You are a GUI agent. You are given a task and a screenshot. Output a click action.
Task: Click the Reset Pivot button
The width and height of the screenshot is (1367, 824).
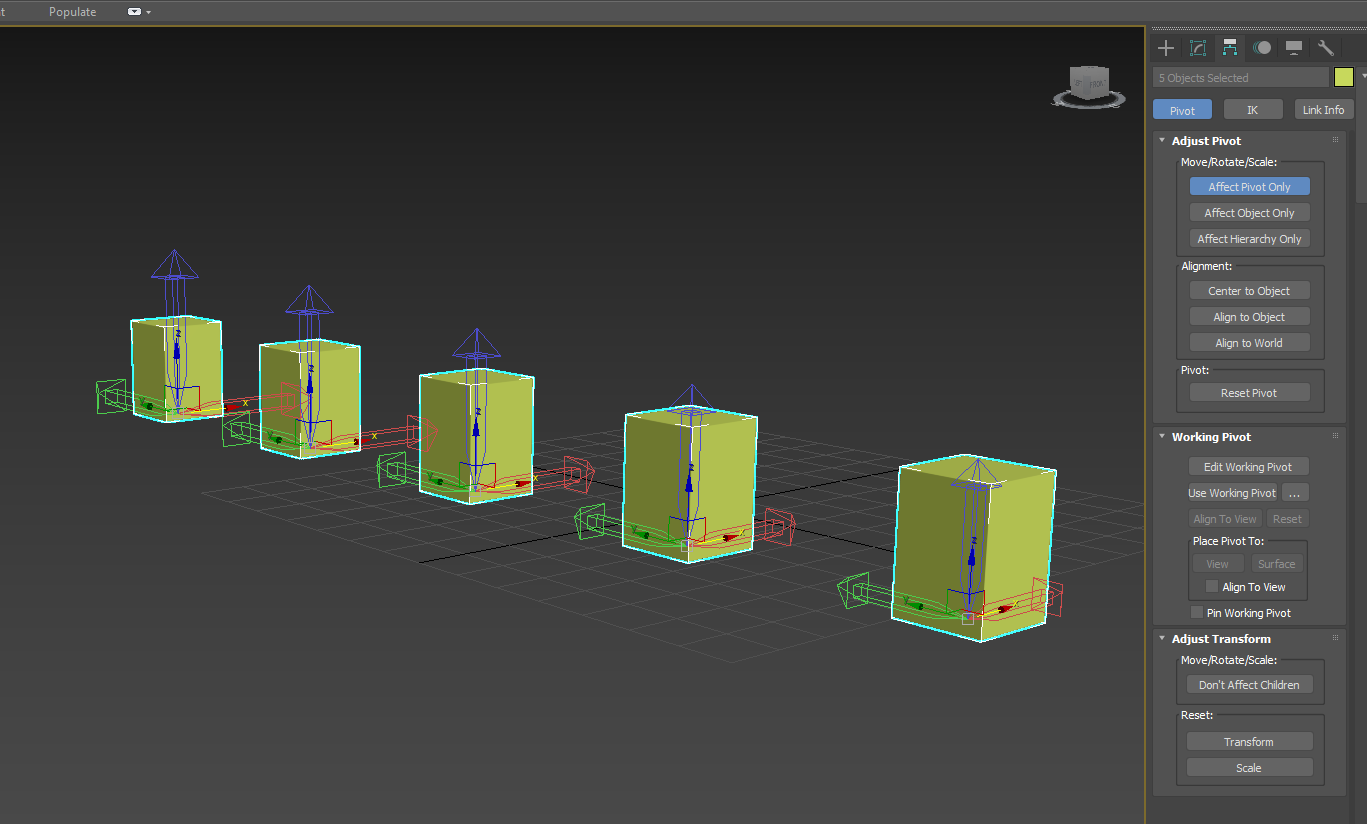click(1249, 392)
